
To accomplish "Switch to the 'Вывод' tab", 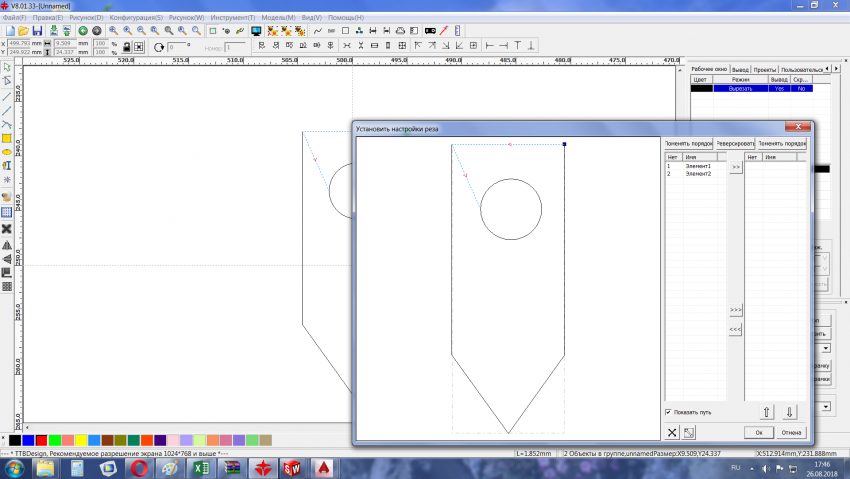I will point(740,69).
